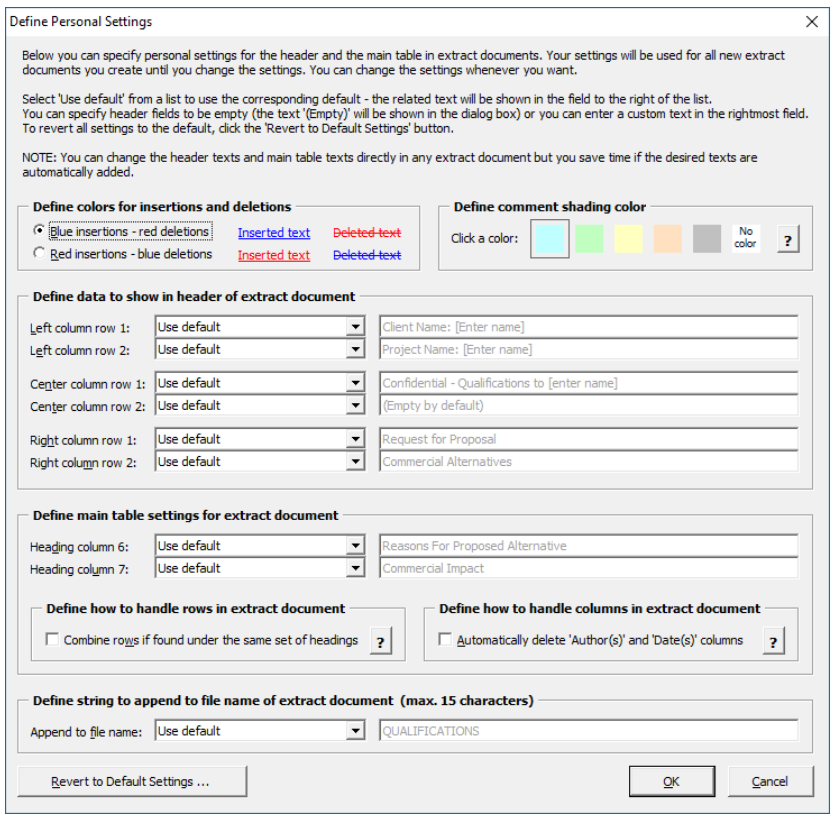831x817 pixels.
Task: Click the Client Name text field
Action: click(588, 327)
